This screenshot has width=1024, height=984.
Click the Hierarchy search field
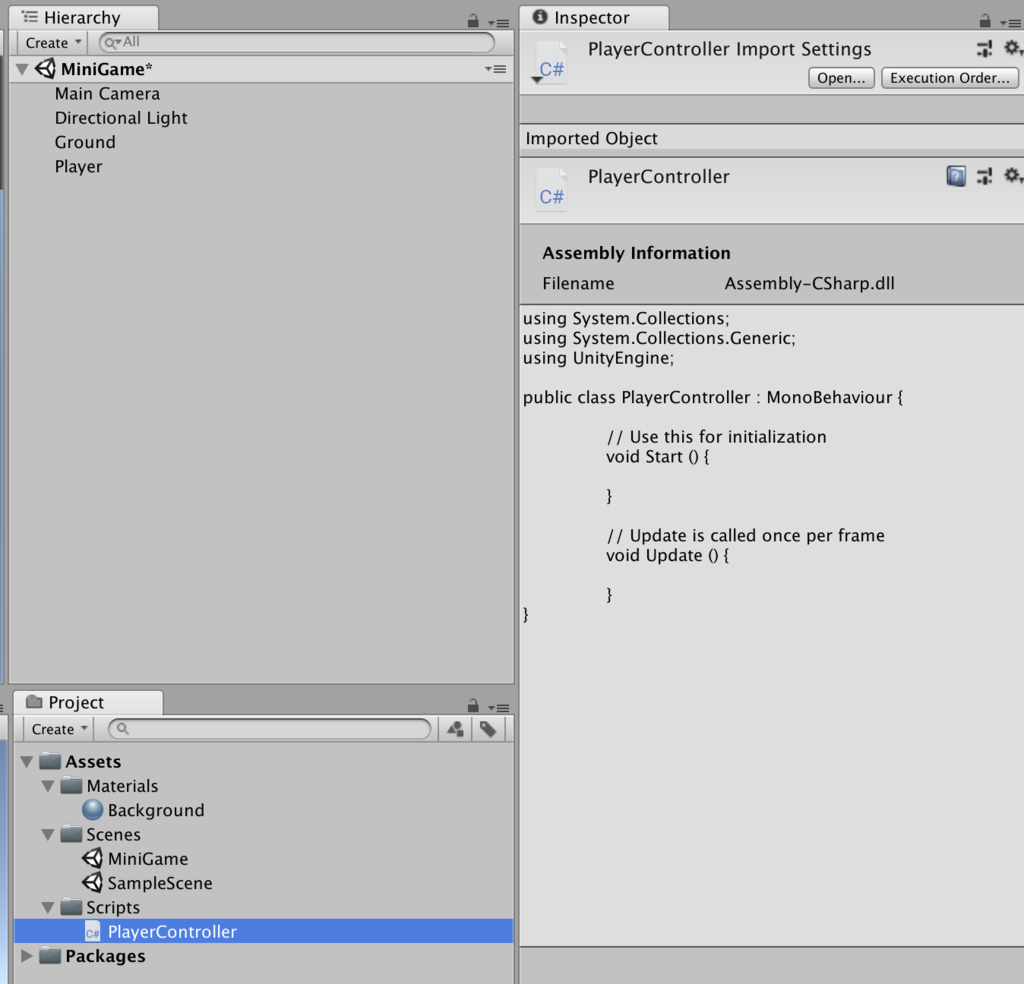click(296, 42)
